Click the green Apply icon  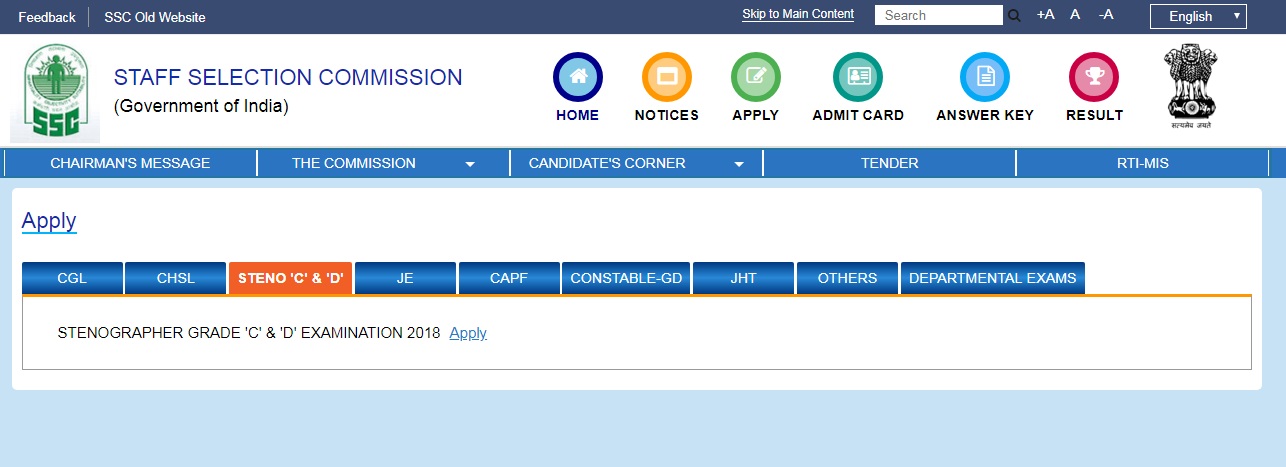point(755,76)
